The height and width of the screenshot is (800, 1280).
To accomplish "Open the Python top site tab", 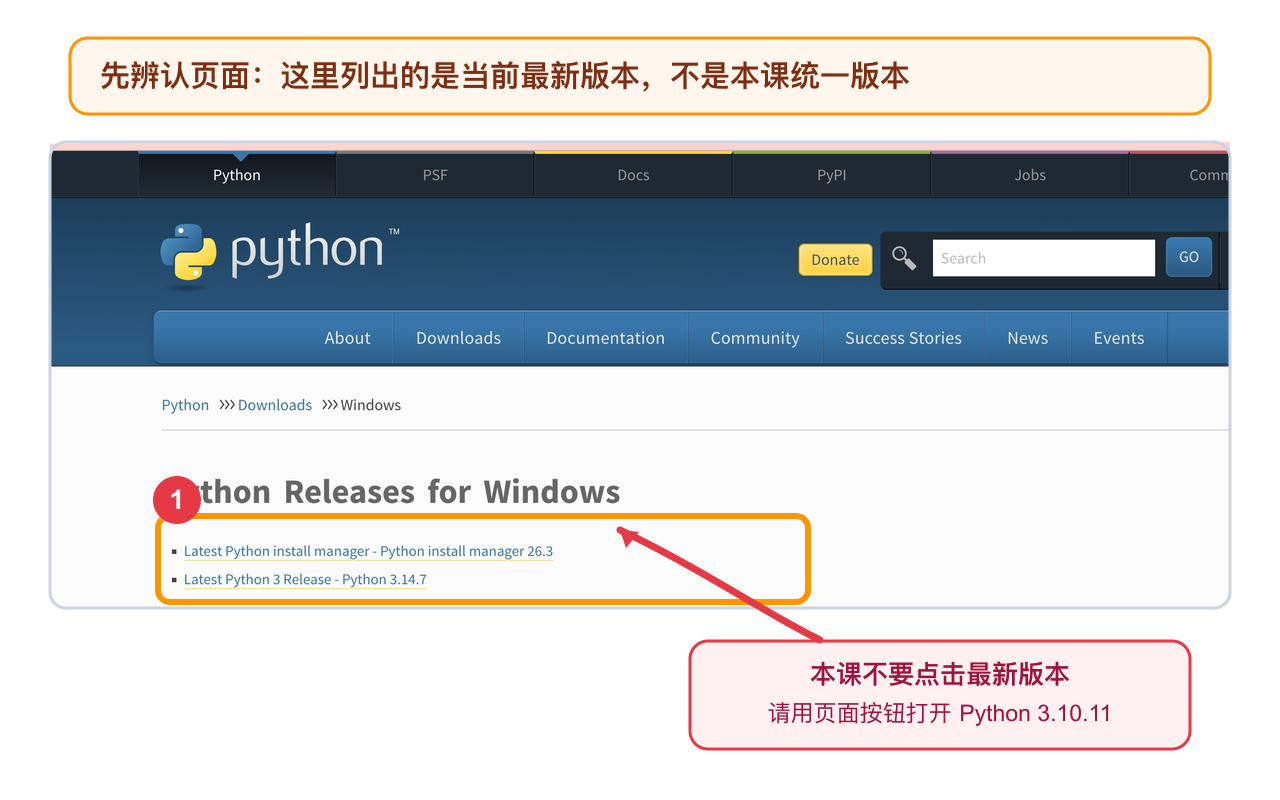I will click(x=237, y=175).
